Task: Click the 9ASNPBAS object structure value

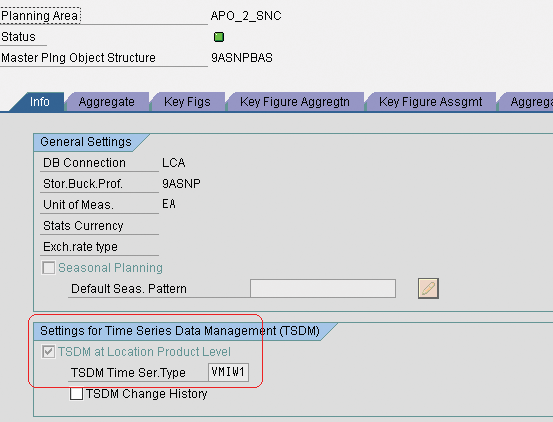Action: tap(242, 58)
